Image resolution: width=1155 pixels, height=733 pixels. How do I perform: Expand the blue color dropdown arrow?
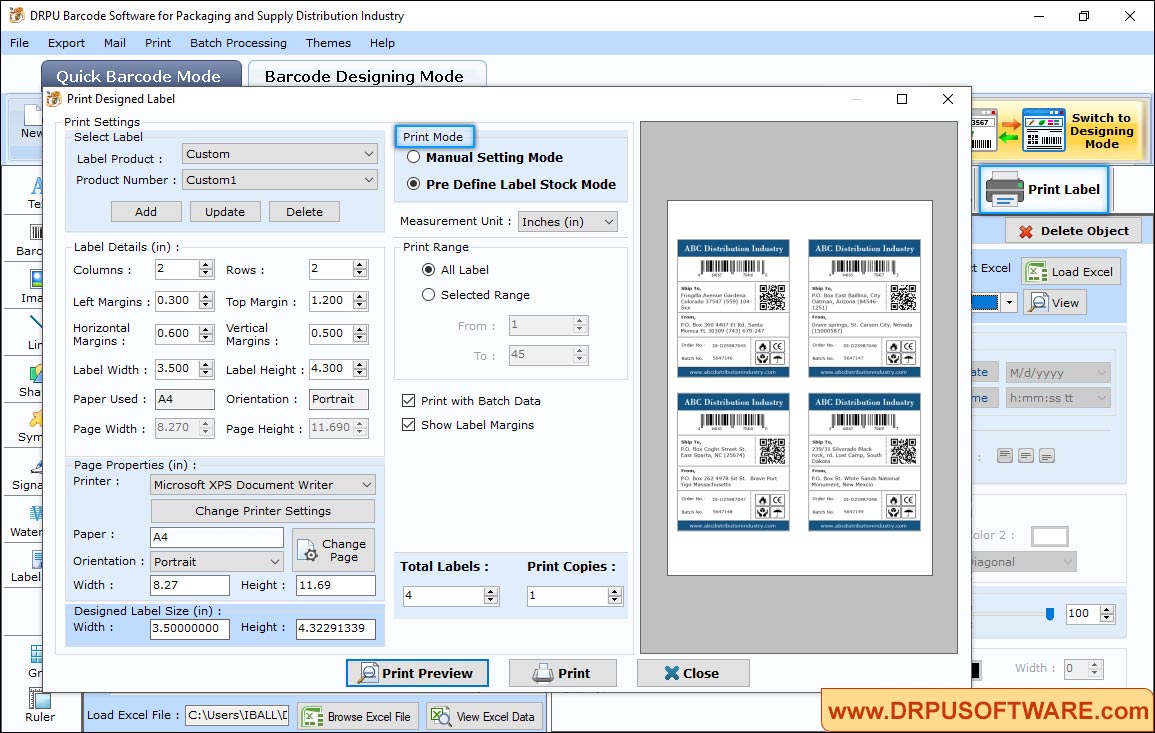1009,303
